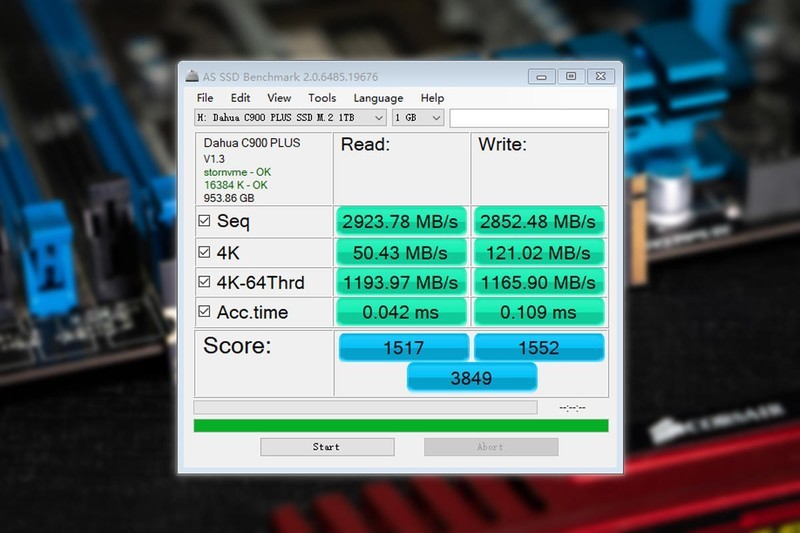Click the Abort button
Viewport: 800px width, 533px height.
(491, 447)
